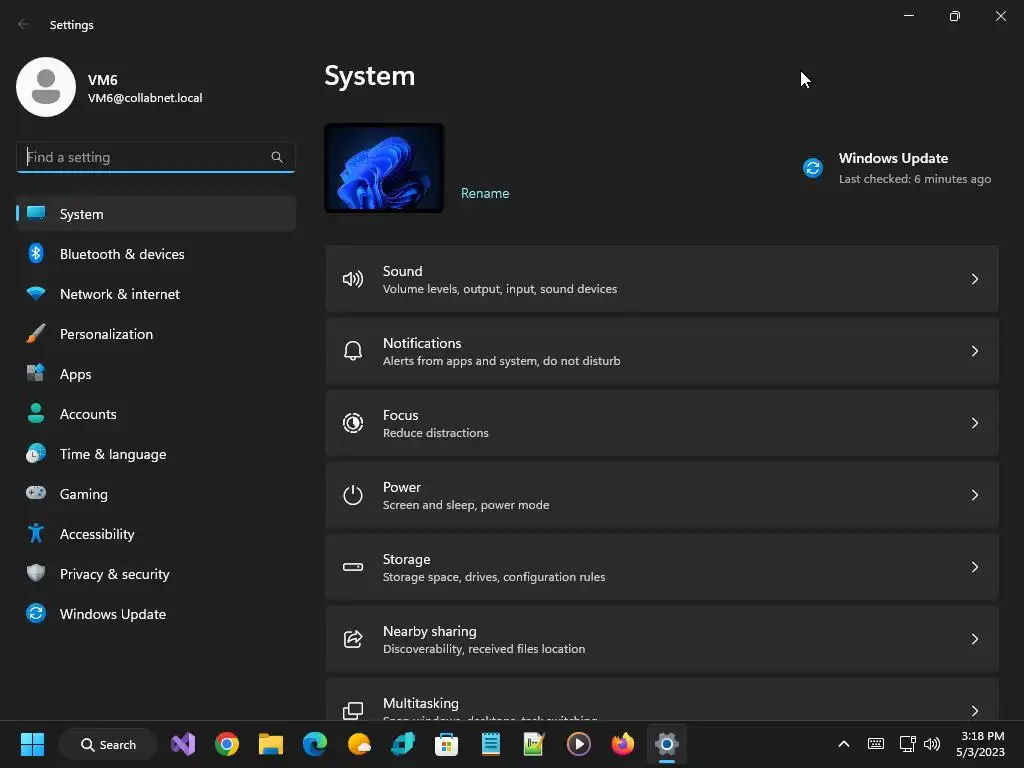Click the Gaming controller icon
The width and height of the screenshot is (1024, 768).
[x=36, y=493]
